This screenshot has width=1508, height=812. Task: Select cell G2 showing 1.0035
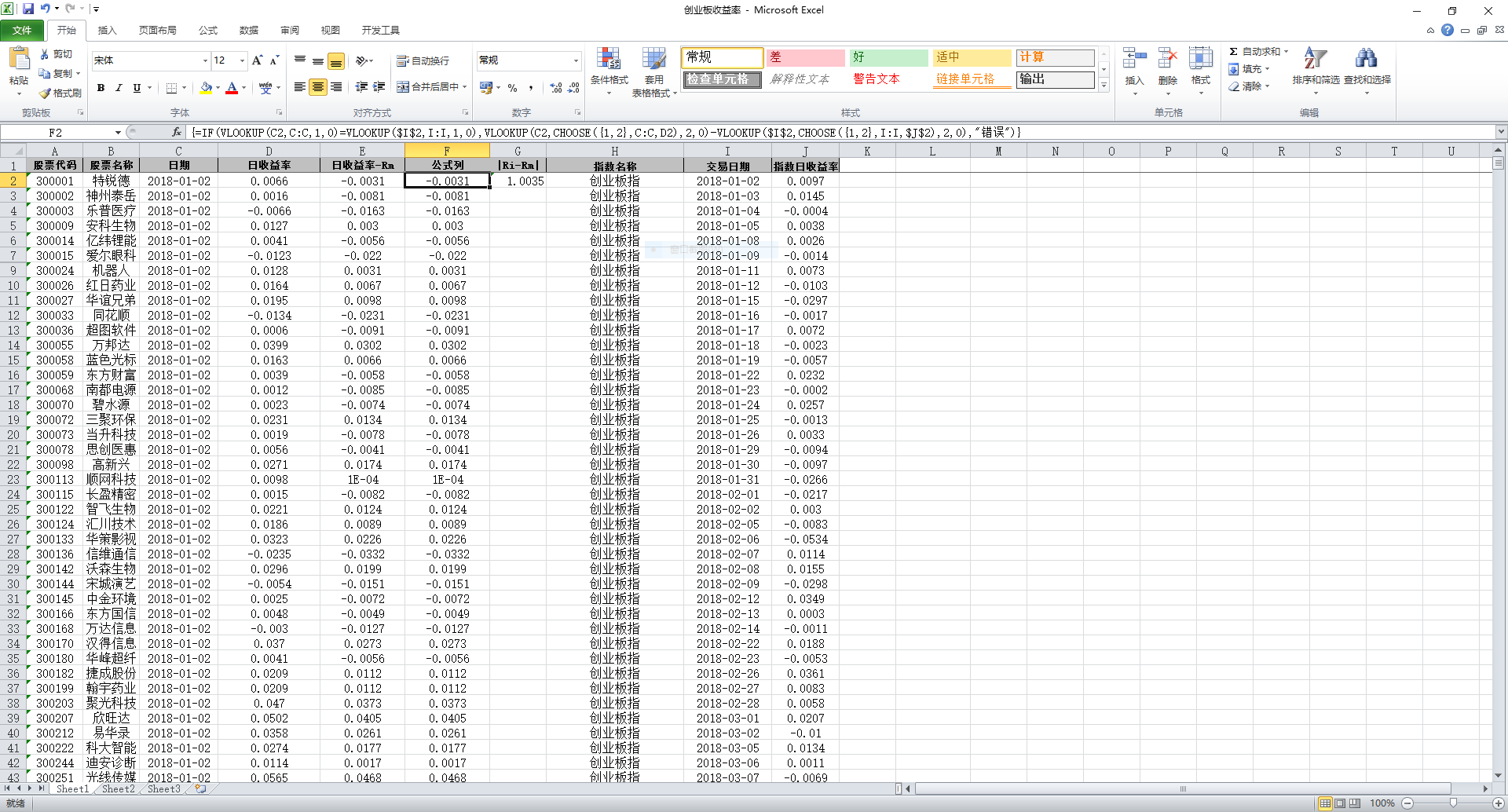pos(518,181)
